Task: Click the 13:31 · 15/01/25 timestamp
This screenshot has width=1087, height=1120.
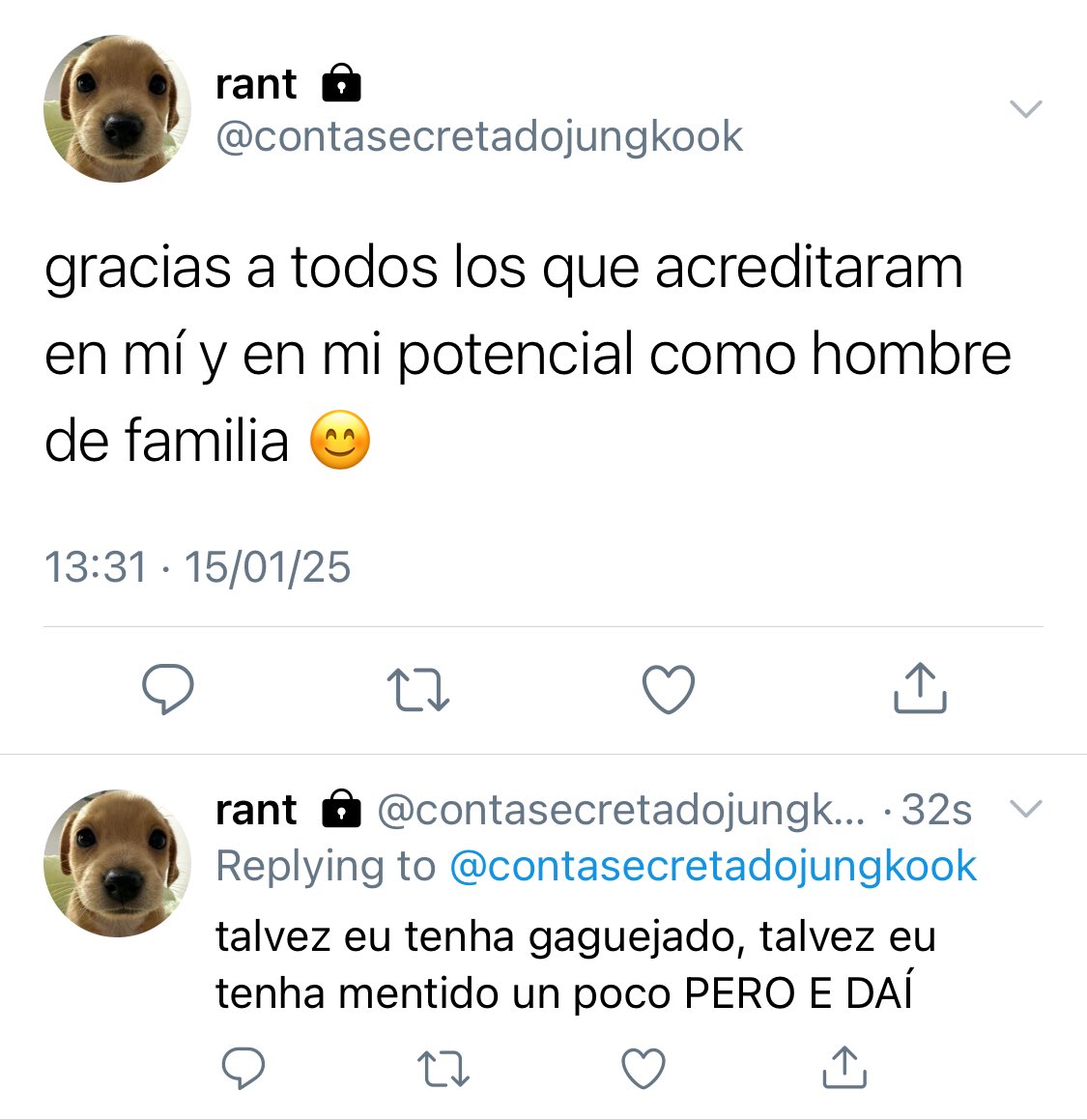Action: [198, 567]
